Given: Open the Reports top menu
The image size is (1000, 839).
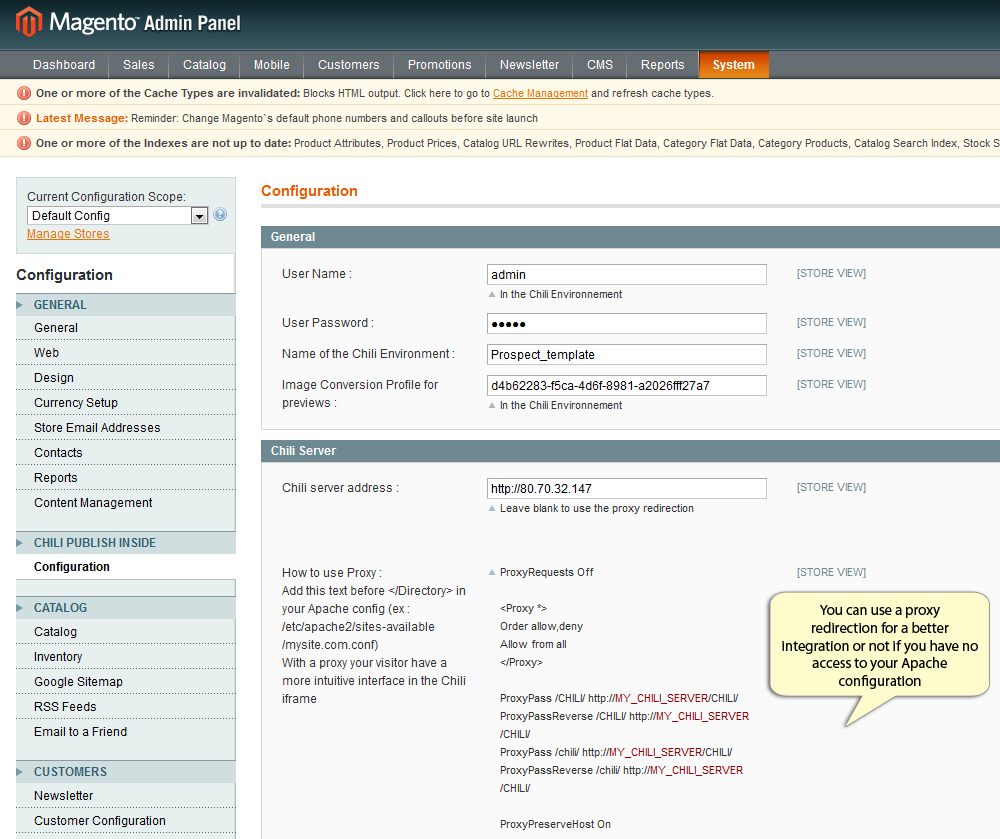Looking at the screenshot, I should click(x=662, y=64).
